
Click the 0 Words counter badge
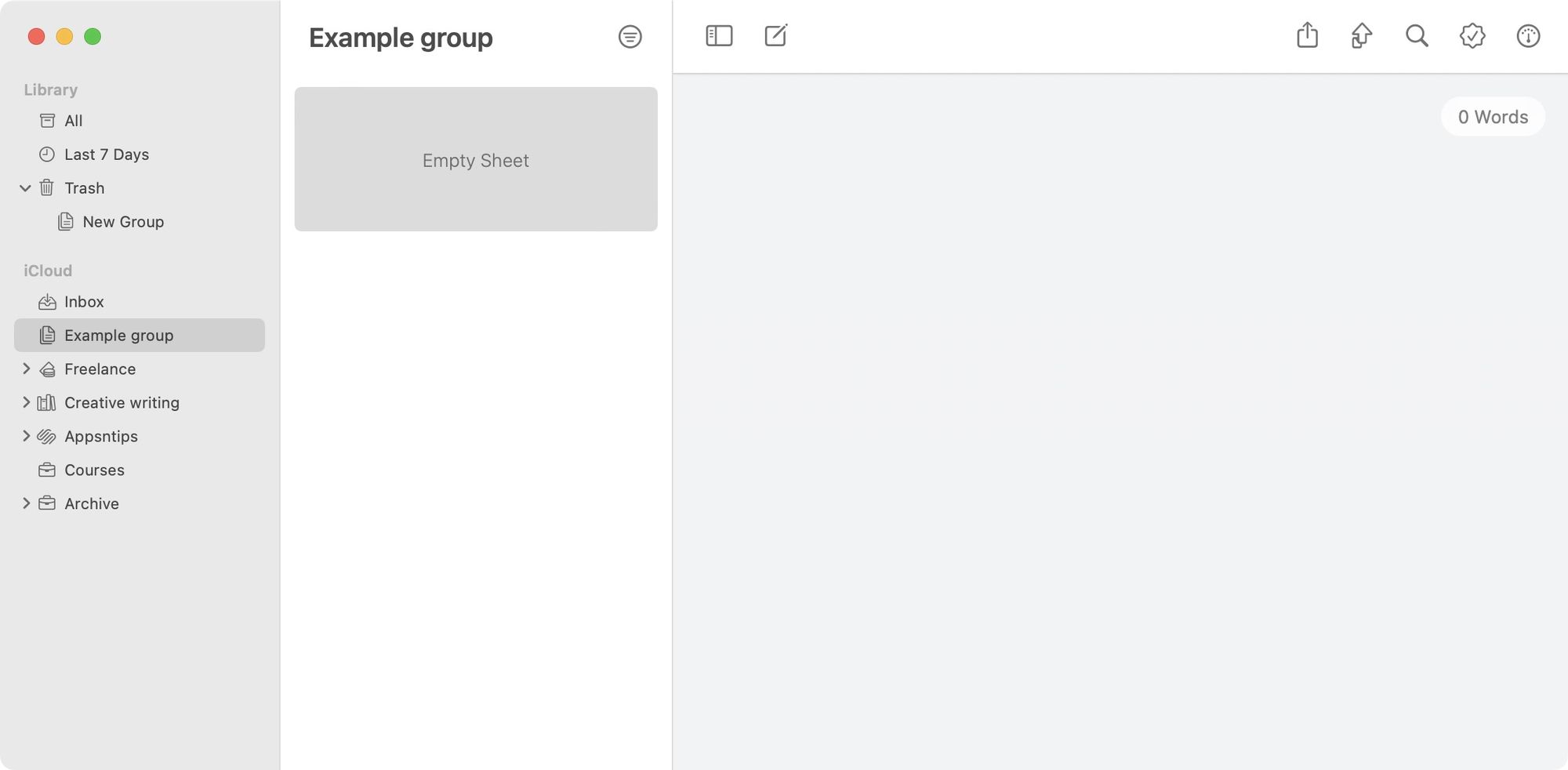(x=1493, y=117)
